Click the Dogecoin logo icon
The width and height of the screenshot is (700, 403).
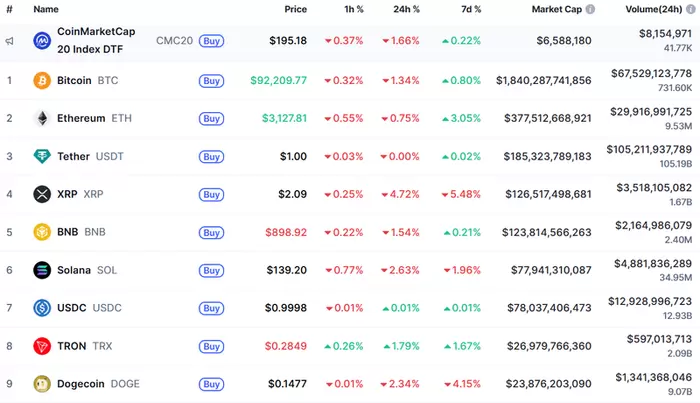(42, 384)
